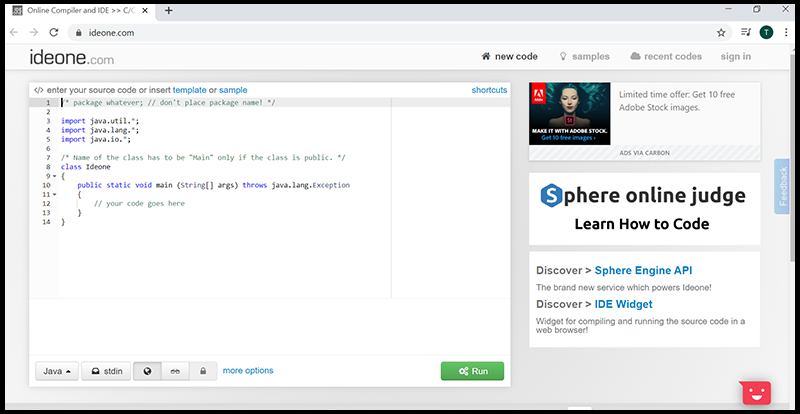The image size is (800, 414).
Task: Click the ideone.com logo
Action: (71, 57)
